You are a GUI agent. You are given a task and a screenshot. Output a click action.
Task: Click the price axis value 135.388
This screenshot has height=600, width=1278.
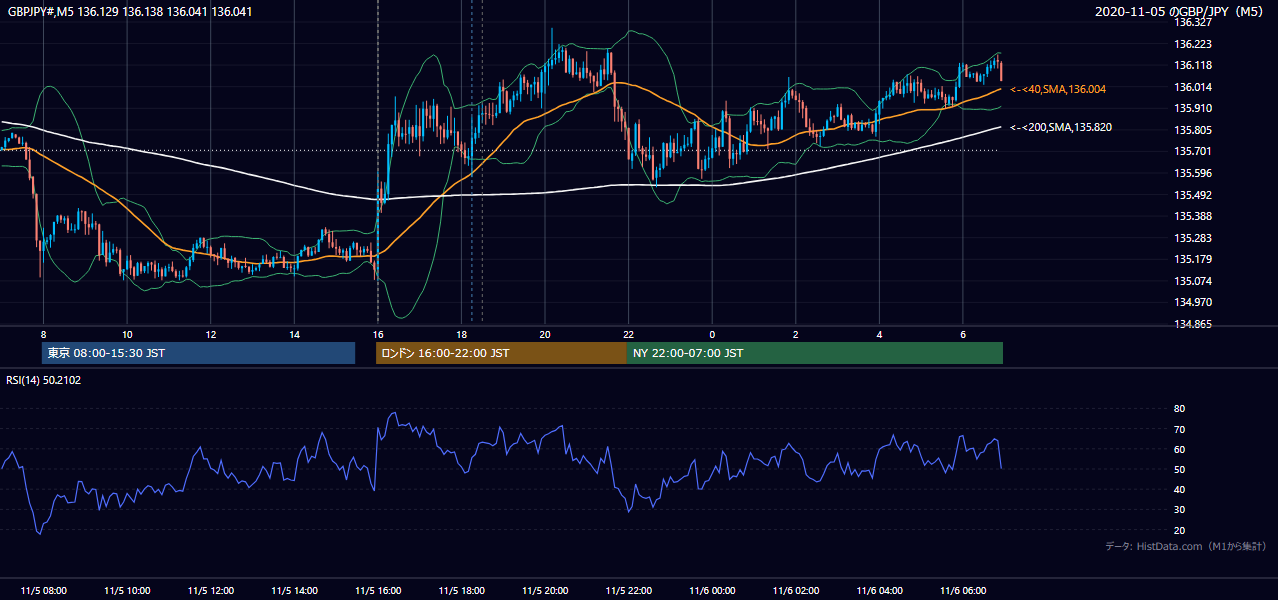pos(1191,216)
